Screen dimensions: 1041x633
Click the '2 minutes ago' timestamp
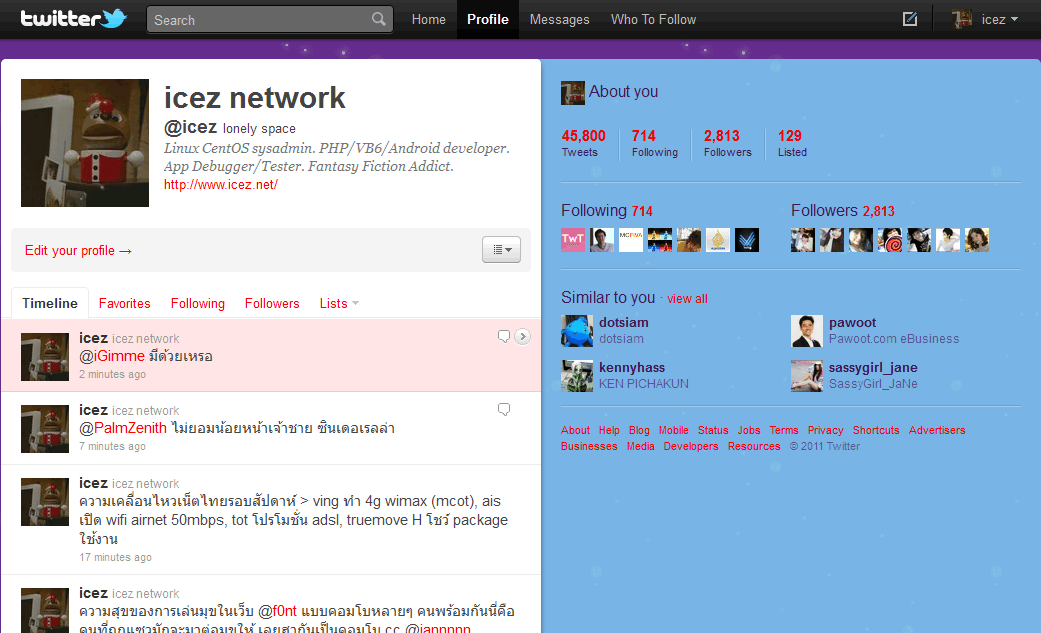tap(112, 375)
